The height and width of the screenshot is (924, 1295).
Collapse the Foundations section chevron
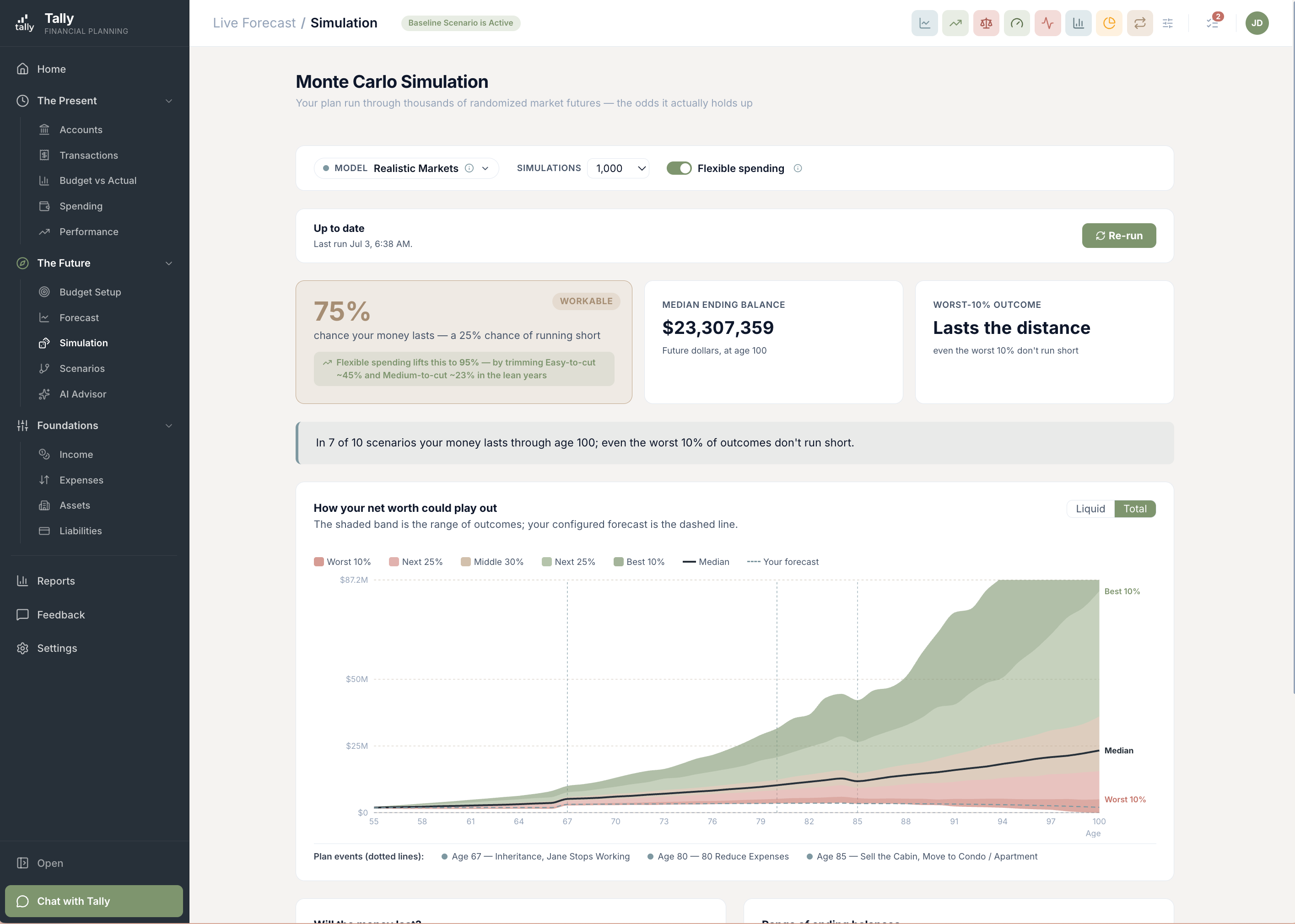click(x=168, y=425)
